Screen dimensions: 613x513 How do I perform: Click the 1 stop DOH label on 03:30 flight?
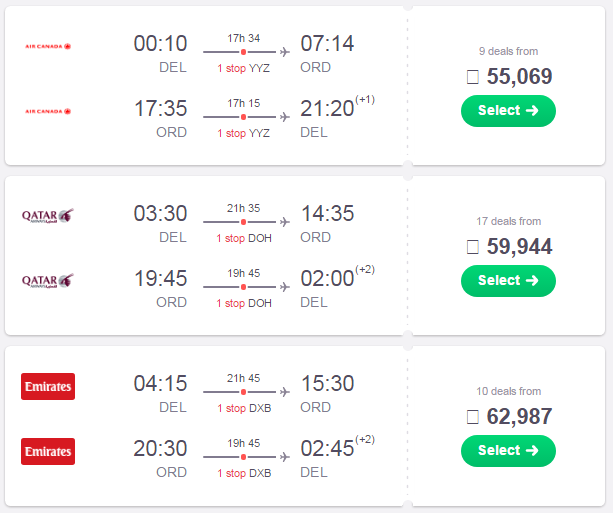(244, 238)
